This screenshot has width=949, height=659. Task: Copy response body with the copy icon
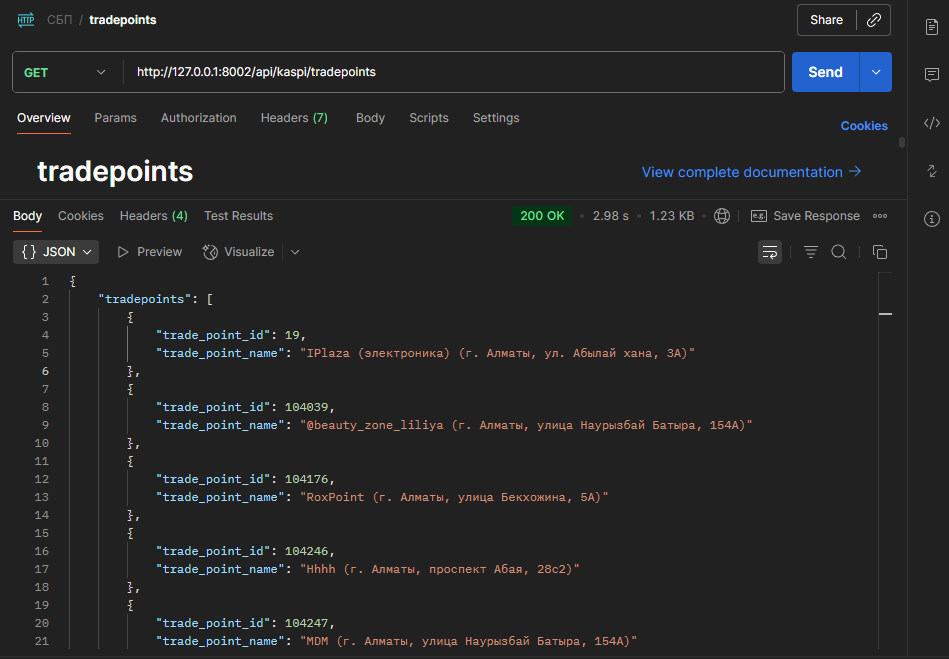pyautogui.click(x=880, y=252)
